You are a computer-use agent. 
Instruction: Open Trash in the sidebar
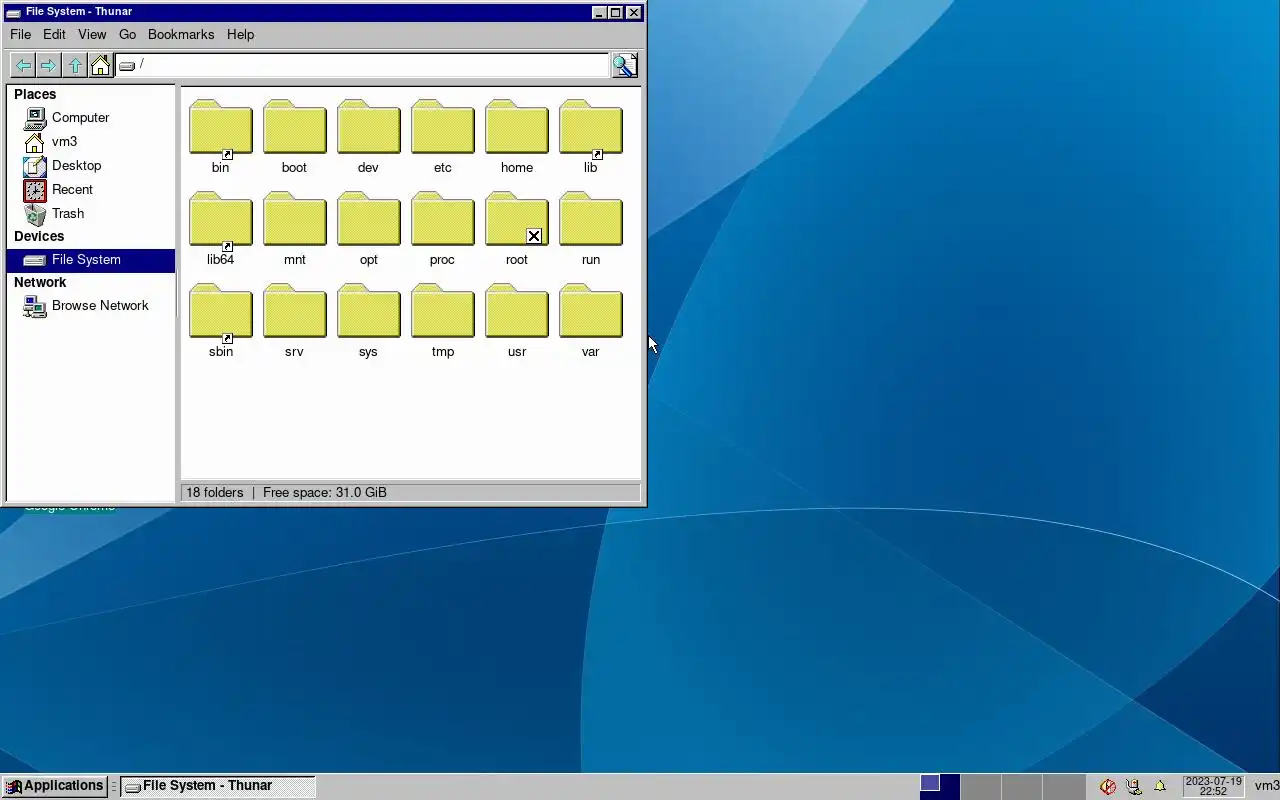point(91,214)
